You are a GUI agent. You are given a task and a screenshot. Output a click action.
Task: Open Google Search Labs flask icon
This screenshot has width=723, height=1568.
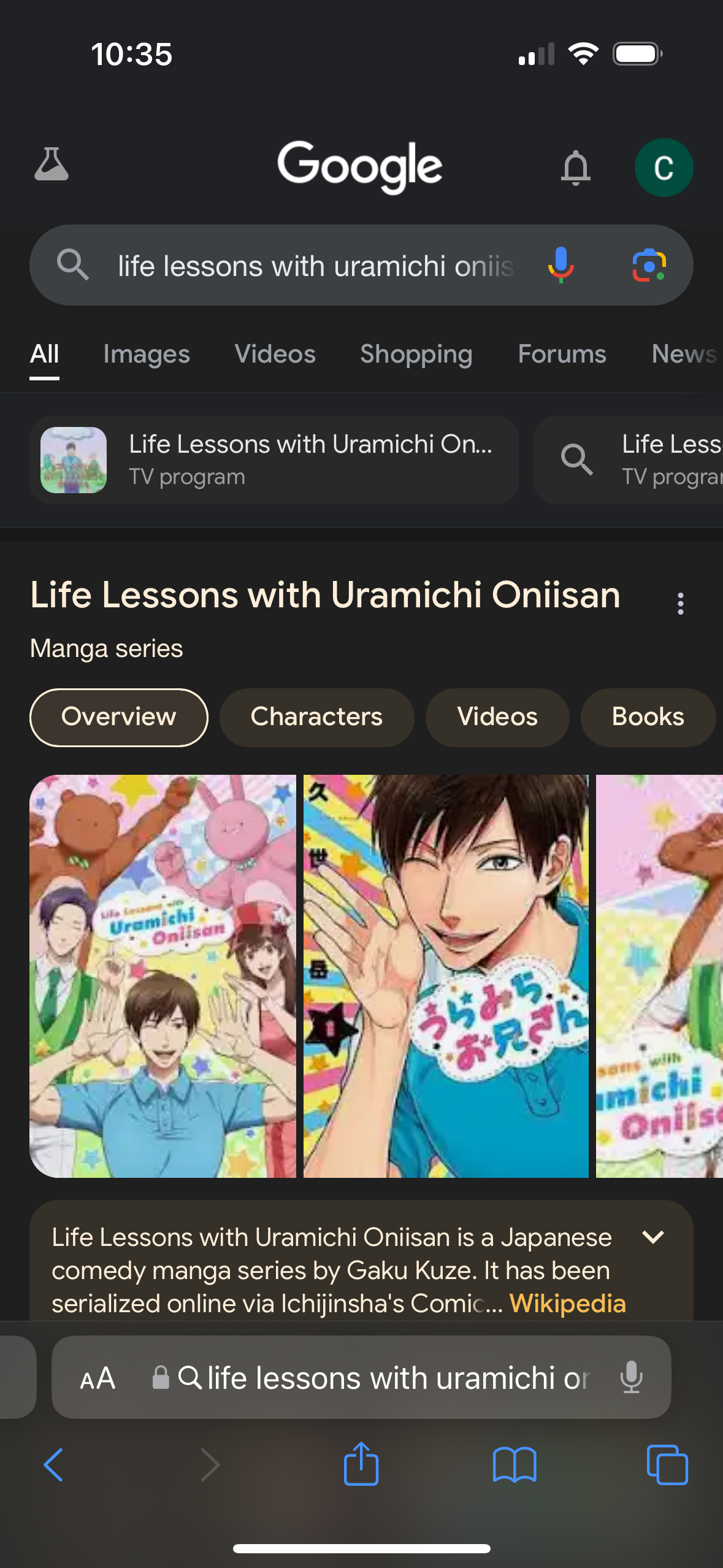pyautogui.click(x=52, y=164)
